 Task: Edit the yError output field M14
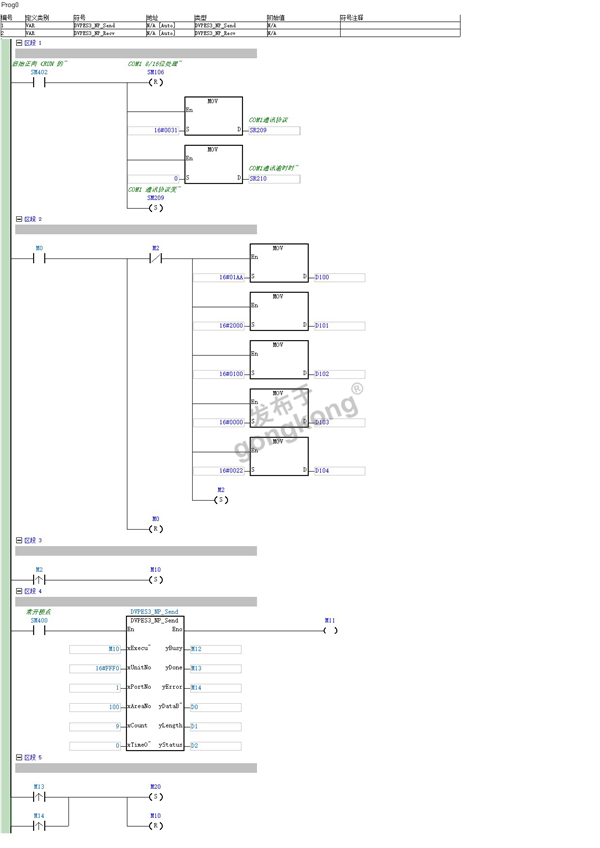215,688
